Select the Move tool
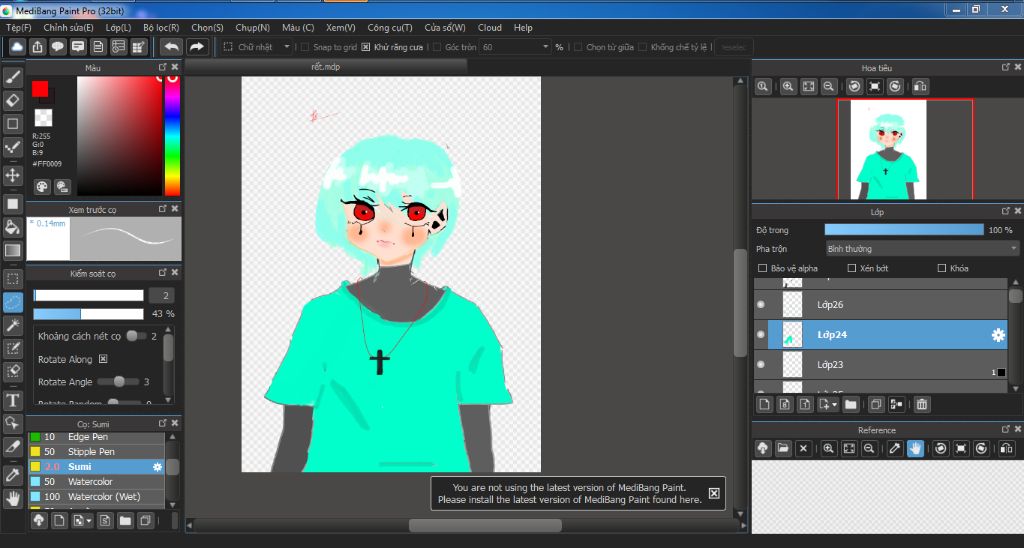Image resolution: width=1024 pixels, height=548 pixels. 12,175
